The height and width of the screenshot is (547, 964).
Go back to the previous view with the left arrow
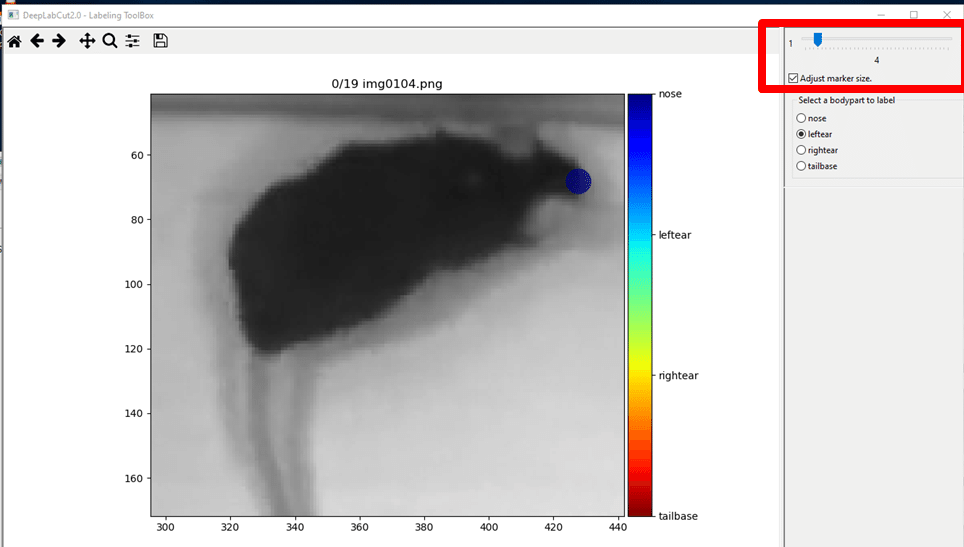(x=37, y=41)
